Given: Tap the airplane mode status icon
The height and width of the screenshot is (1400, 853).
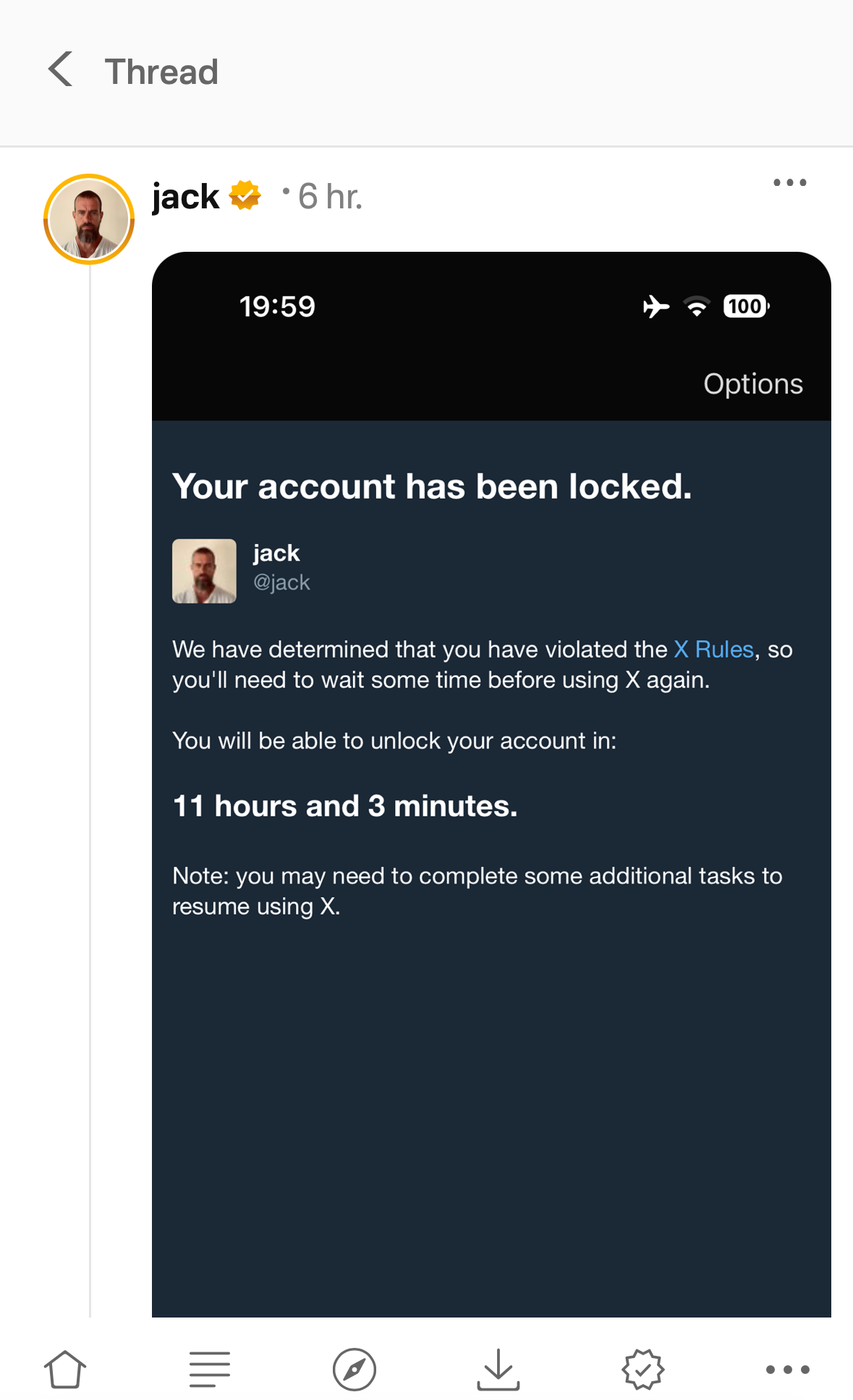Looking at the screenshot, I should [x=655, y=306].
